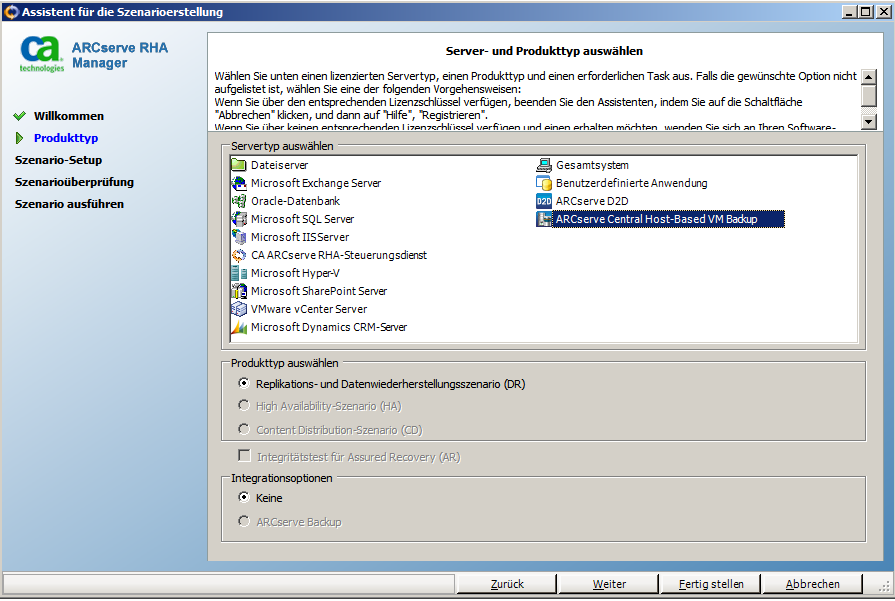Click the green arrow next to Produkttyp
895x601 pixels.
click(x=19, y=138)
